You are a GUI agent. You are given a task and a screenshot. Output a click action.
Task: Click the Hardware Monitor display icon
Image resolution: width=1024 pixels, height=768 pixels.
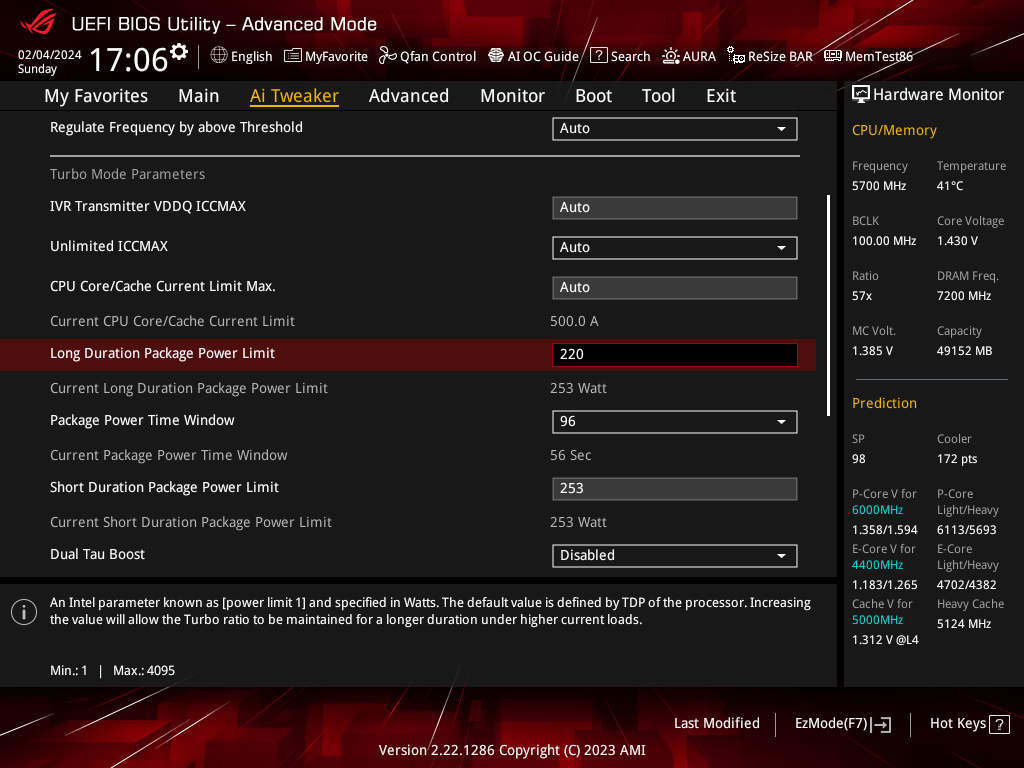(861, 95)
